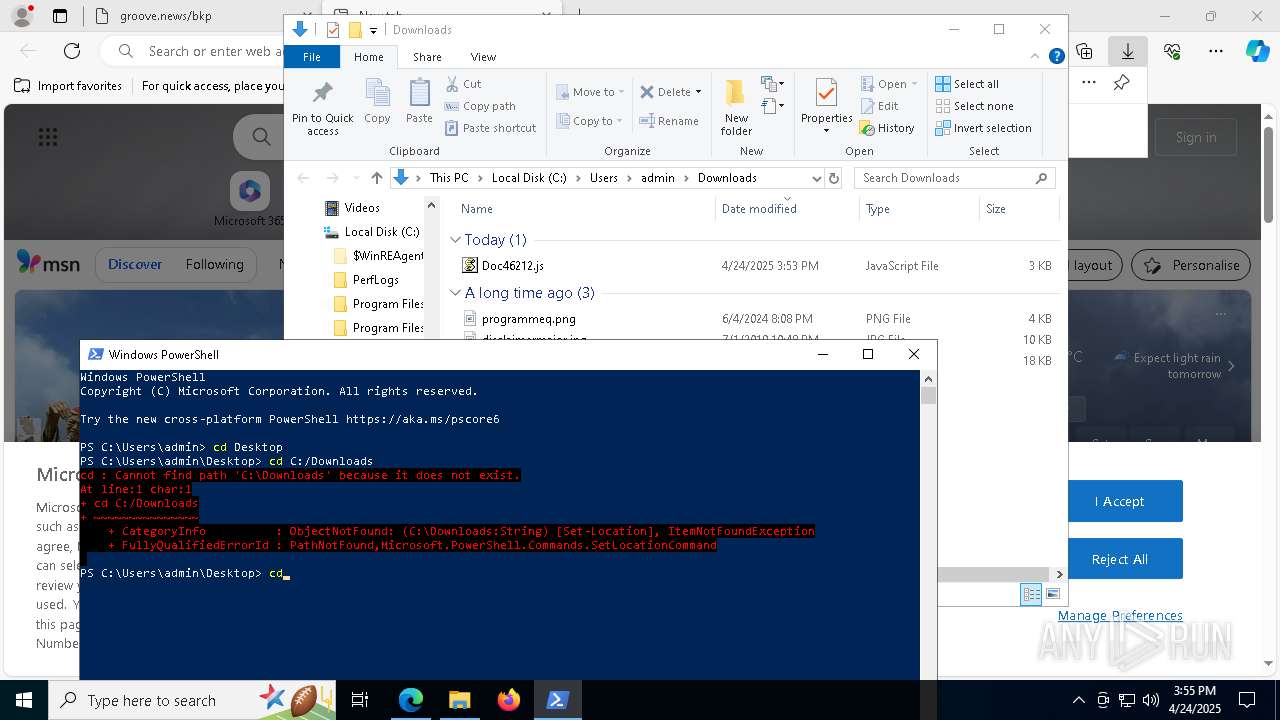The image size is (1280, 720).
Task: Collapse the Today (1) group
Action: pyautogui.click(x=455, y=240)
